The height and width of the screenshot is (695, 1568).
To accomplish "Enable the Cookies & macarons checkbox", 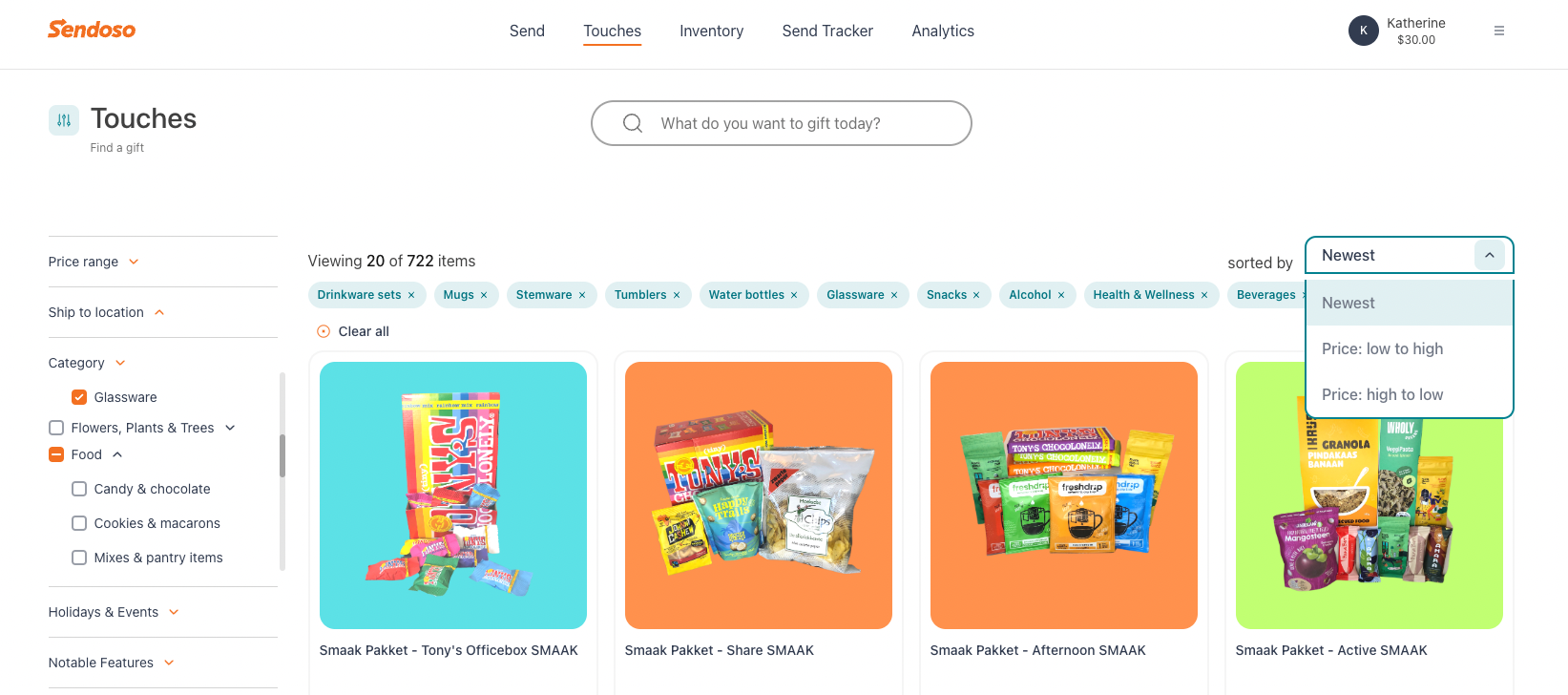I will pyautogui.click(x=79, y=523).
